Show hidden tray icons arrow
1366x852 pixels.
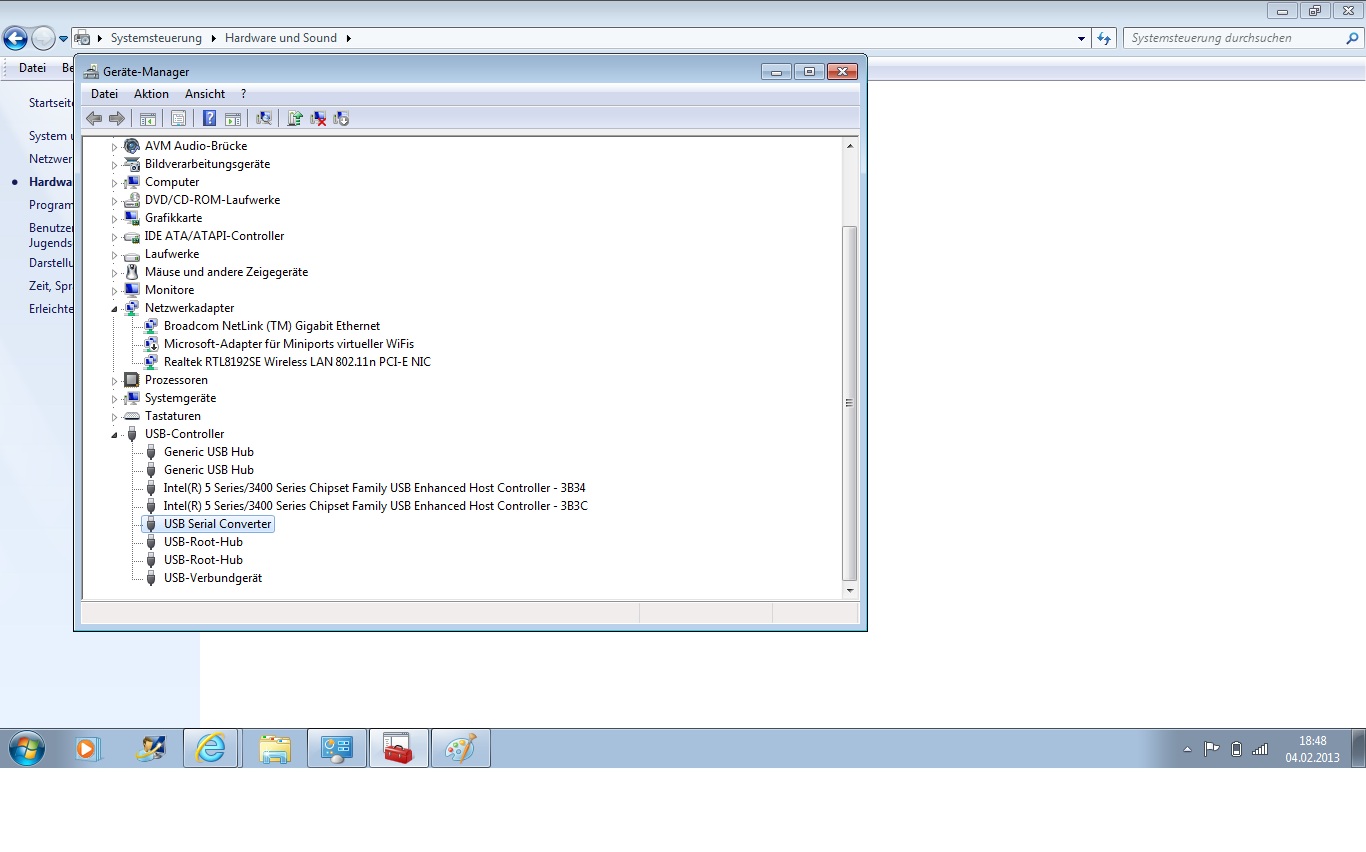1187,749
